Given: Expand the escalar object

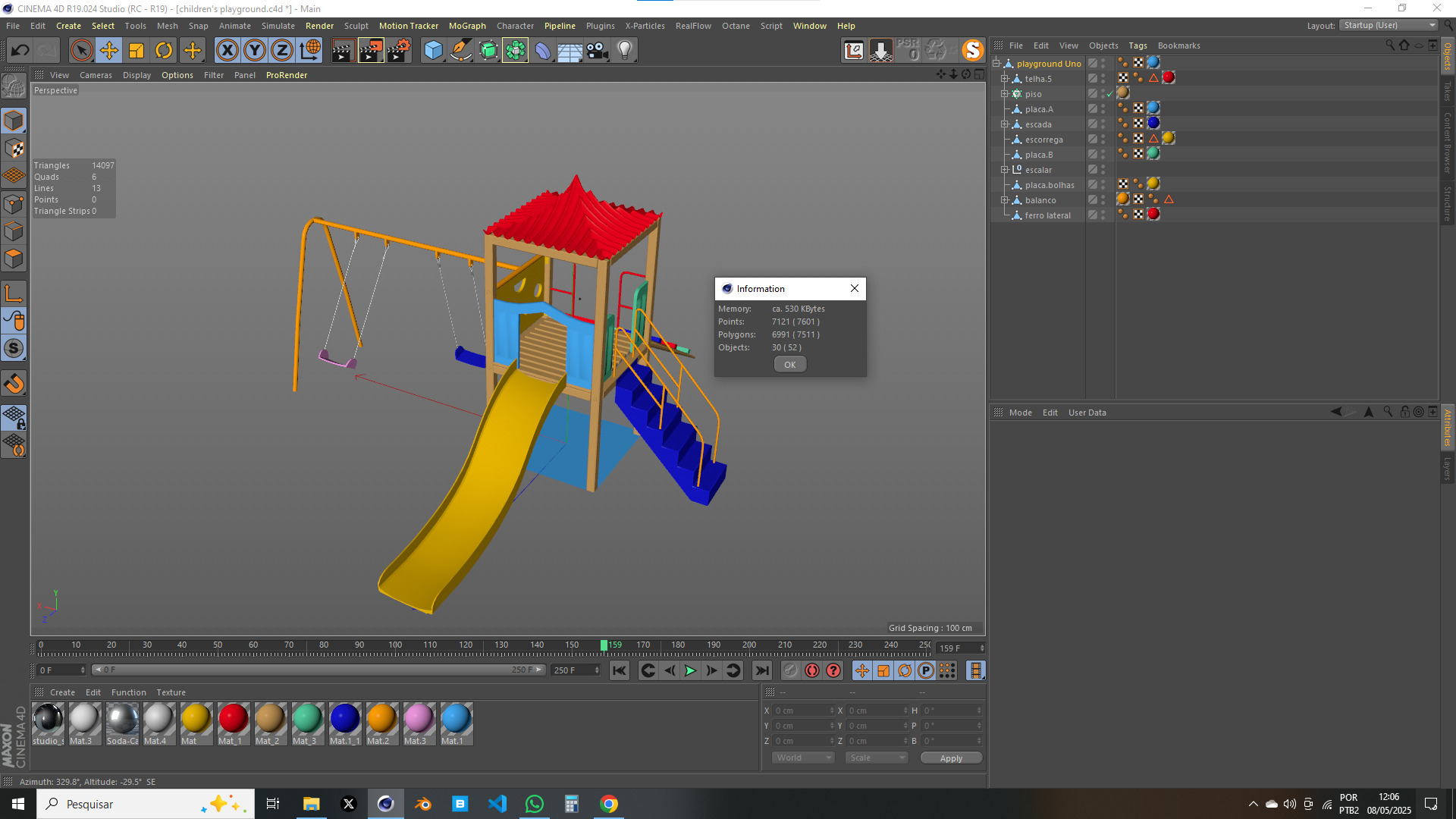Looking at the screenshot, I should coord(1004,170).
